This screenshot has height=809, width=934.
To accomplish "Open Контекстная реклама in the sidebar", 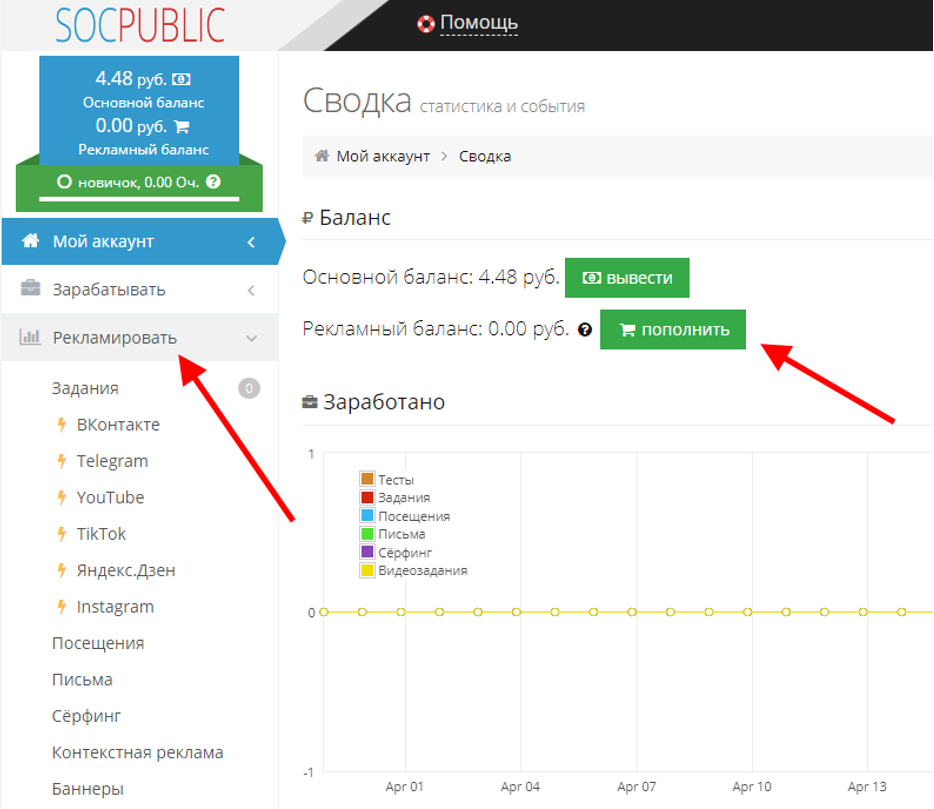I will coord(138,752).
